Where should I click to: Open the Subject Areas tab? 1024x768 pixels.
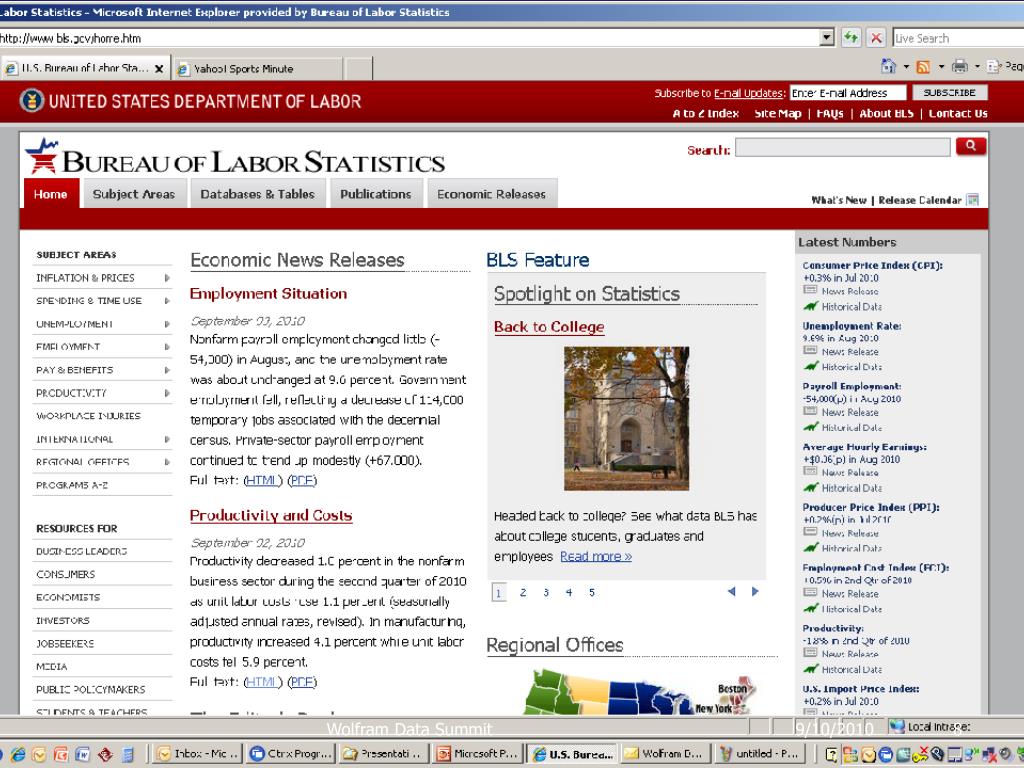pyautogui.click(x=134, y=194)
